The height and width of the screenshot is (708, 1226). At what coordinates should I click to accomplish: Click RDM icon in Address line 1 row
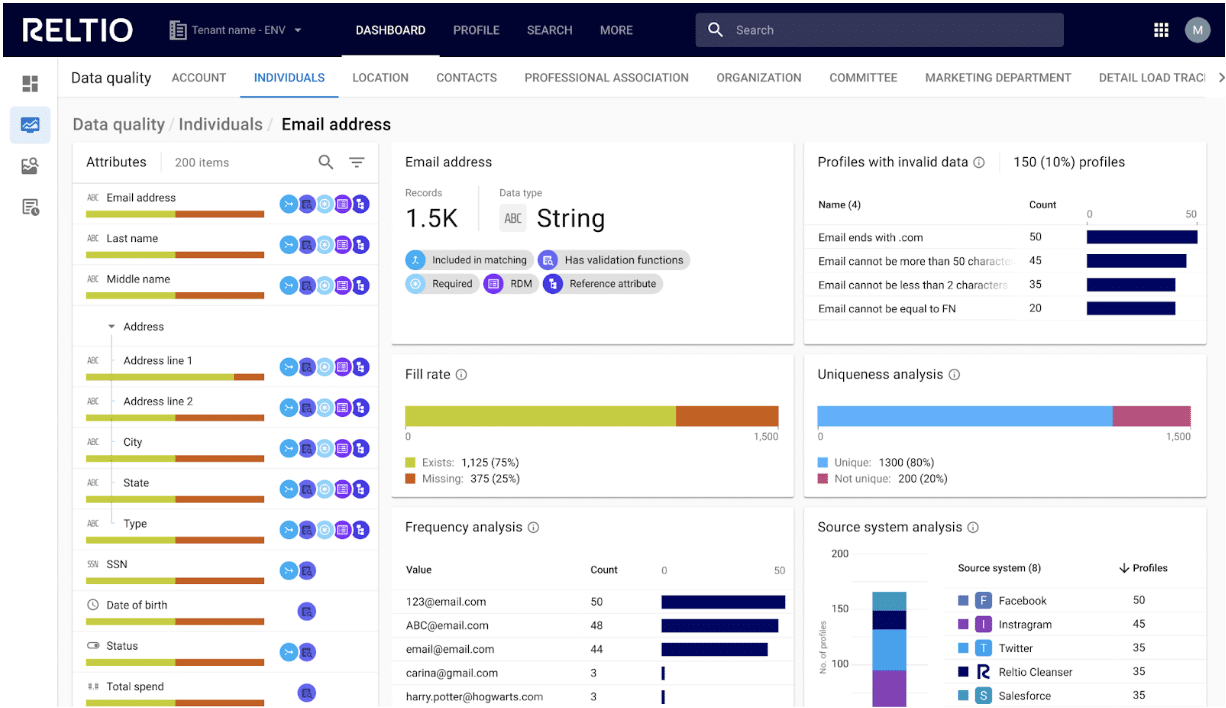tap(343, 367)
